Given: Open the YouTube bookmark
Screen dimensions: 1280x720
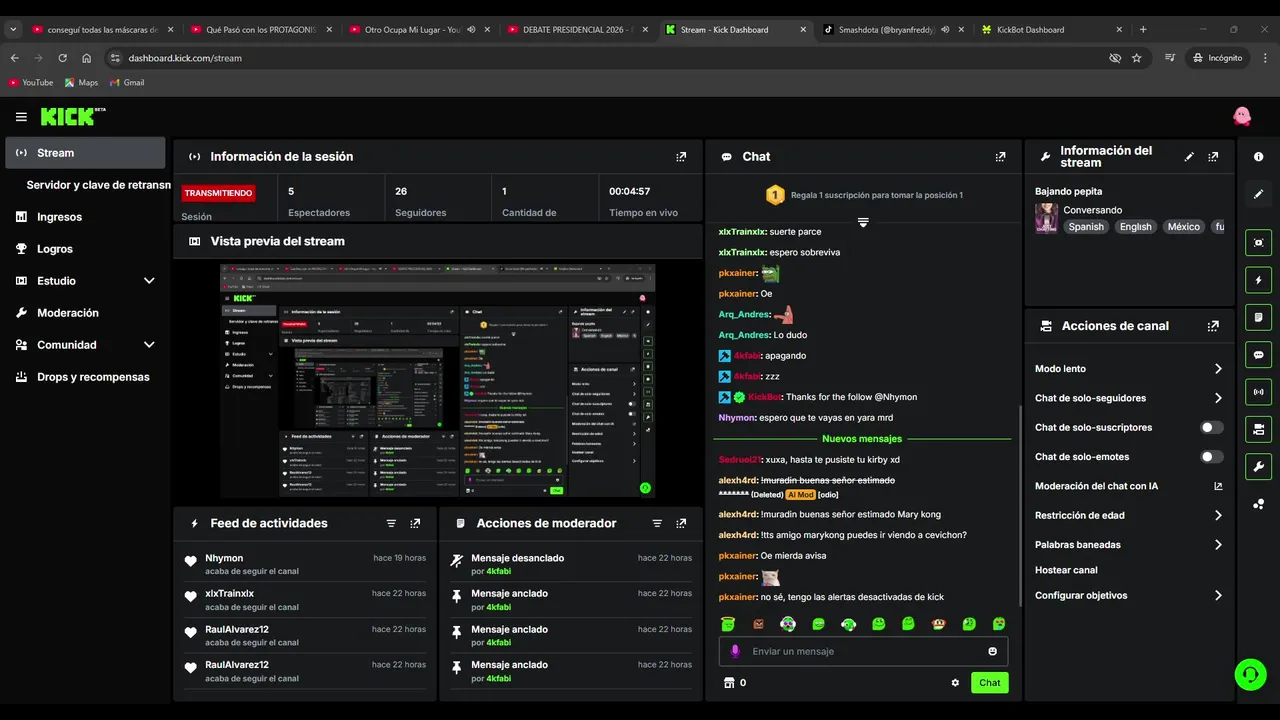Looking at the screenshot, I should tap(30, 83).
